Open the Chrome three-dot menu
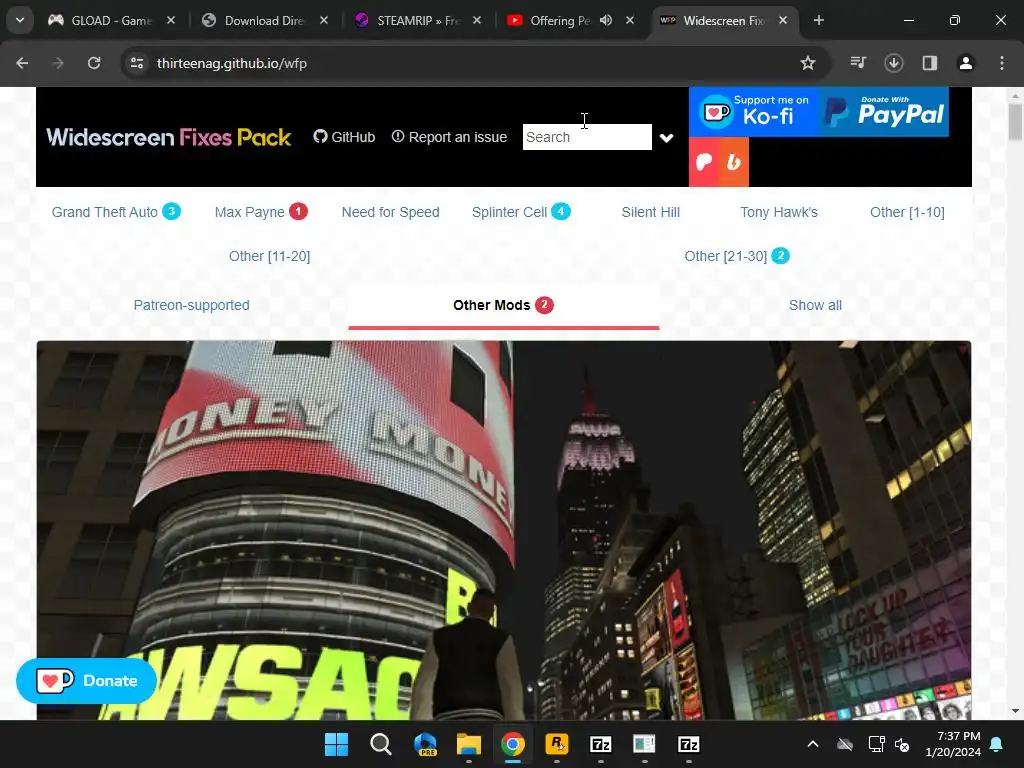1024x768 pixels. point(1002,63)
